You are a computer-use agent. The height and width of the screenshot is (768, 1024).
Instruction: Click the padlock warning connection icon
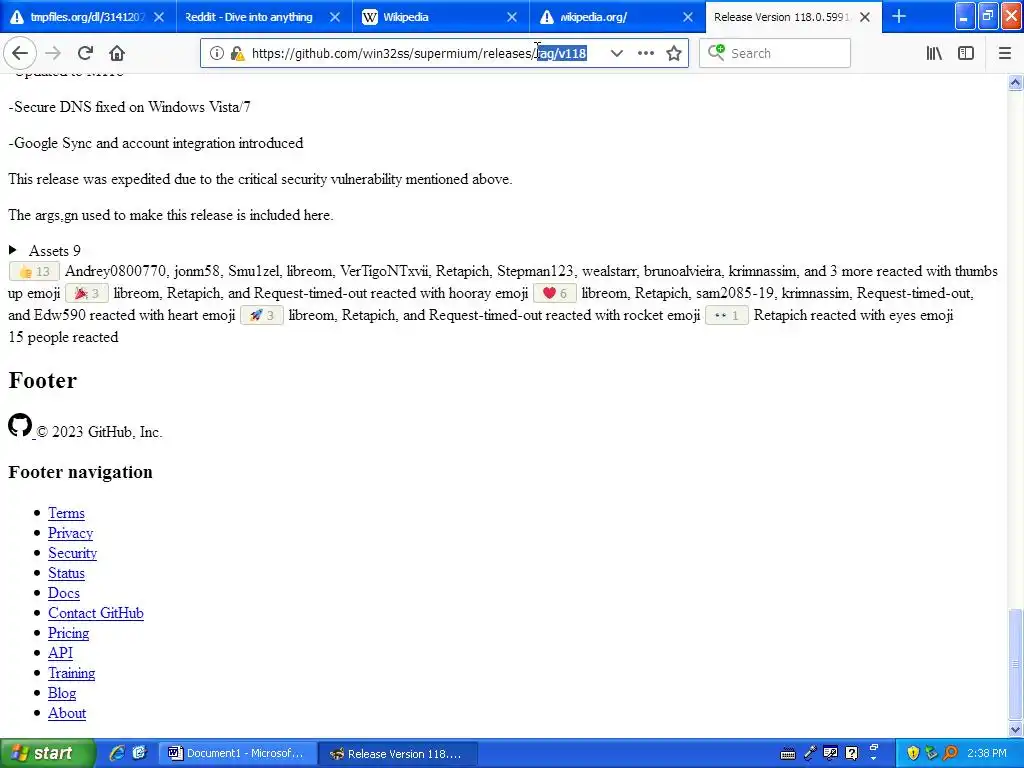pos(238,54)
